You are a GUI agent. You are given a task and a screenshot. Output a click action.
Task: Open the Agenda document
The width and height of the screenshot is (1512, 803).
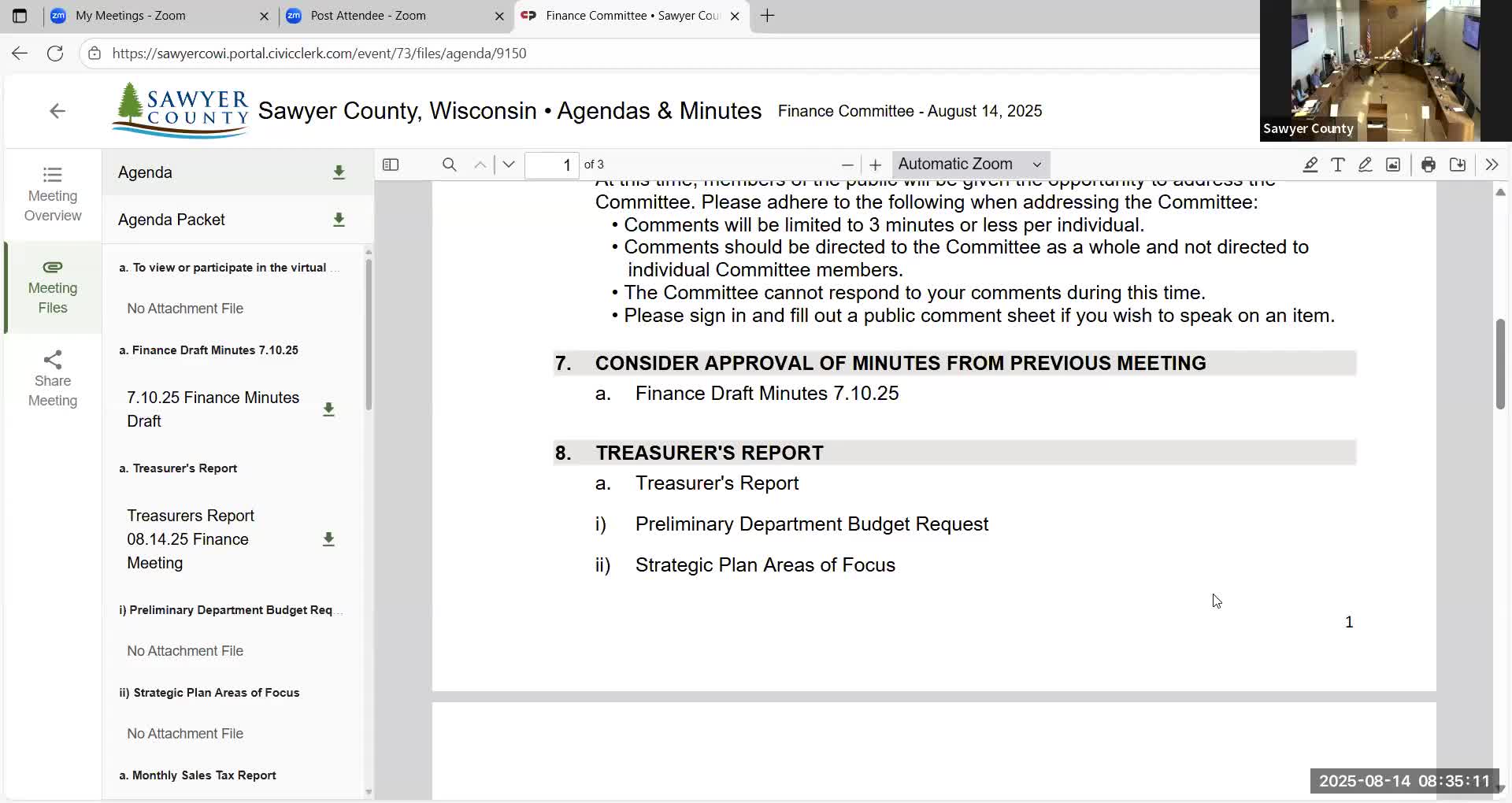(x=145, y=172)
